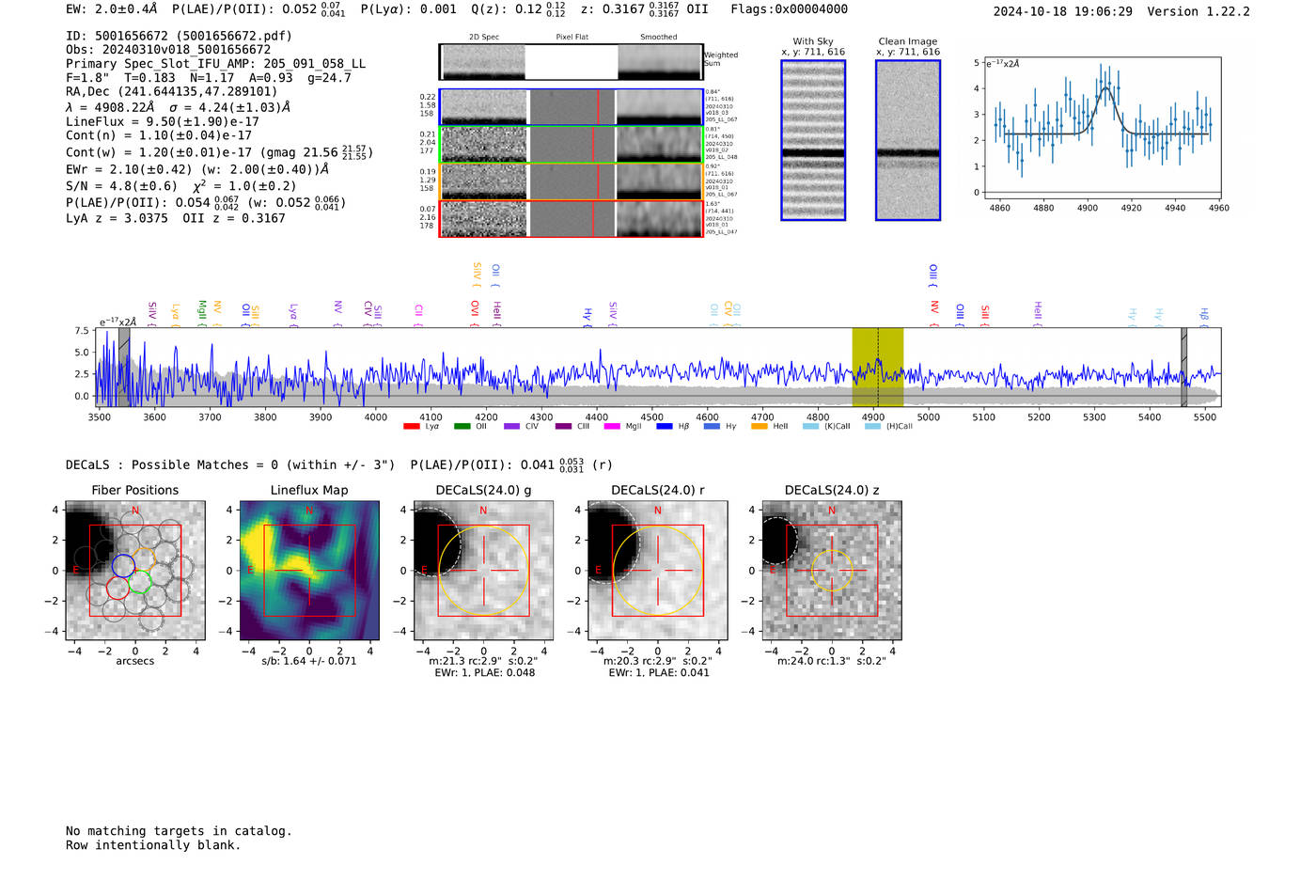The height and width of the screenshot is (896, 1316).
Task: Select the orange HeII legend swatch
Action: [760, 427]
